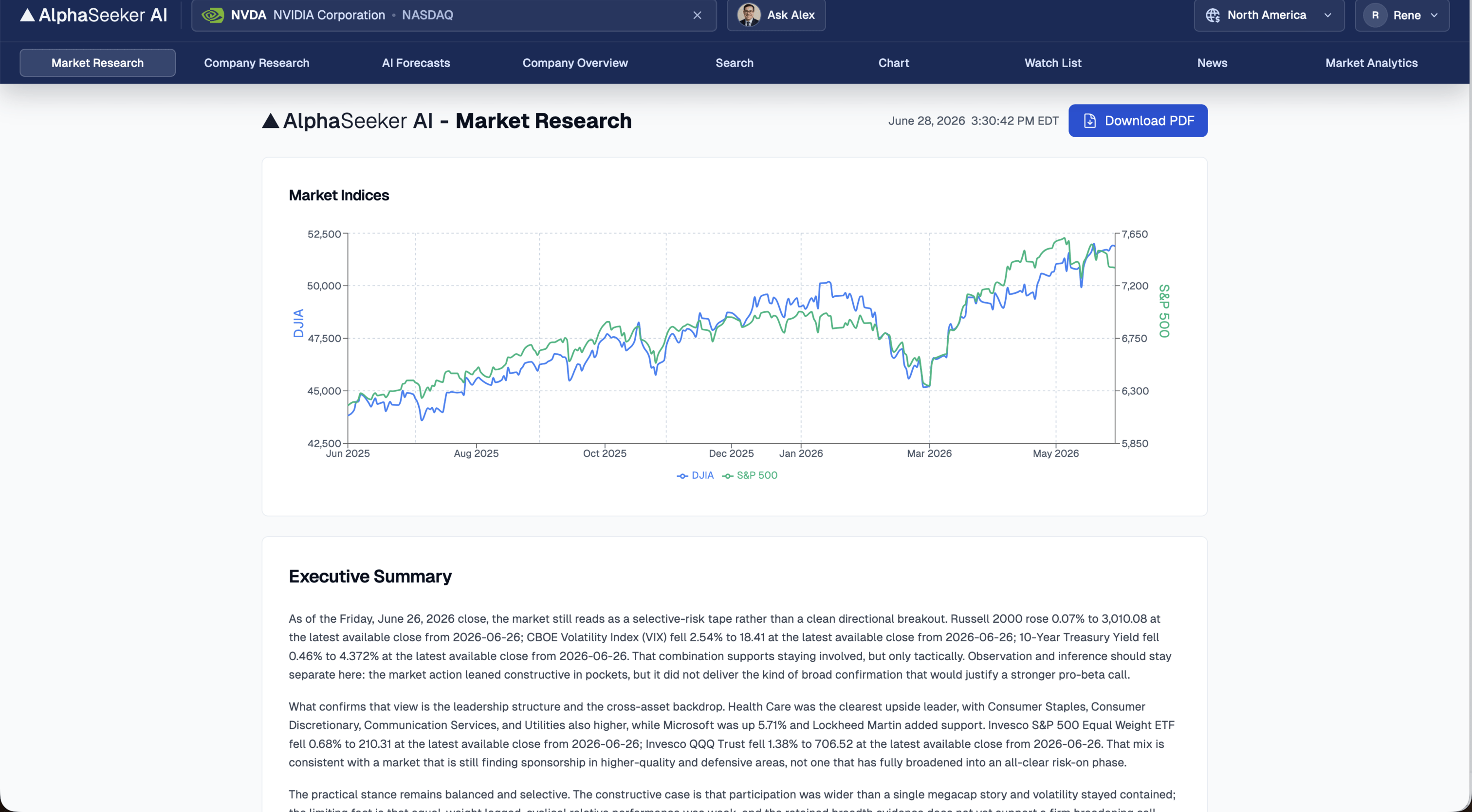Click Alex's avatar photo

point(749,15)
